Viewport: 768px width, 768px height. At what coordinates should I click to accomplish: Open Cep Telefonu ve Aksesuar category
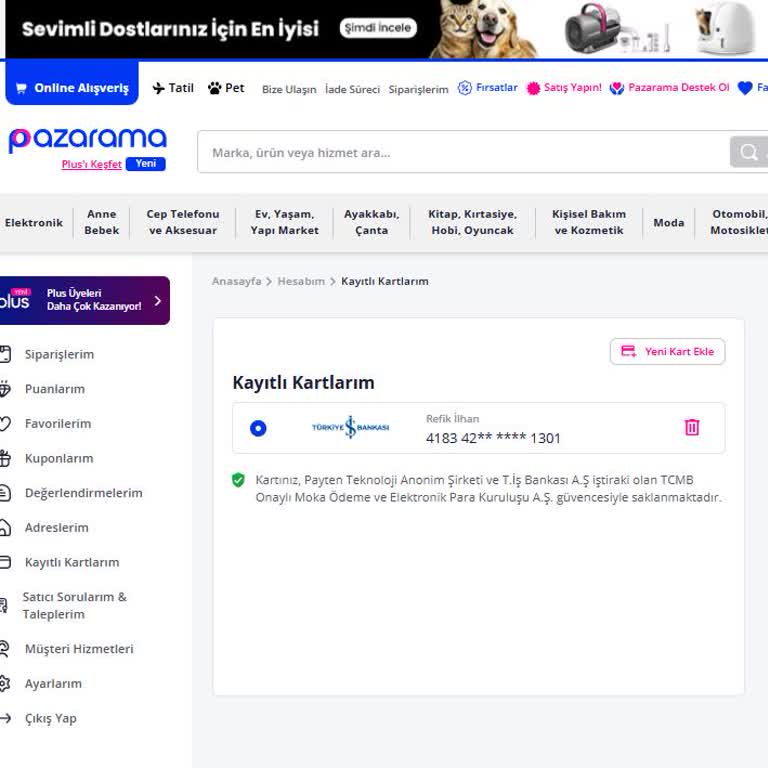[x=183, y=222]
